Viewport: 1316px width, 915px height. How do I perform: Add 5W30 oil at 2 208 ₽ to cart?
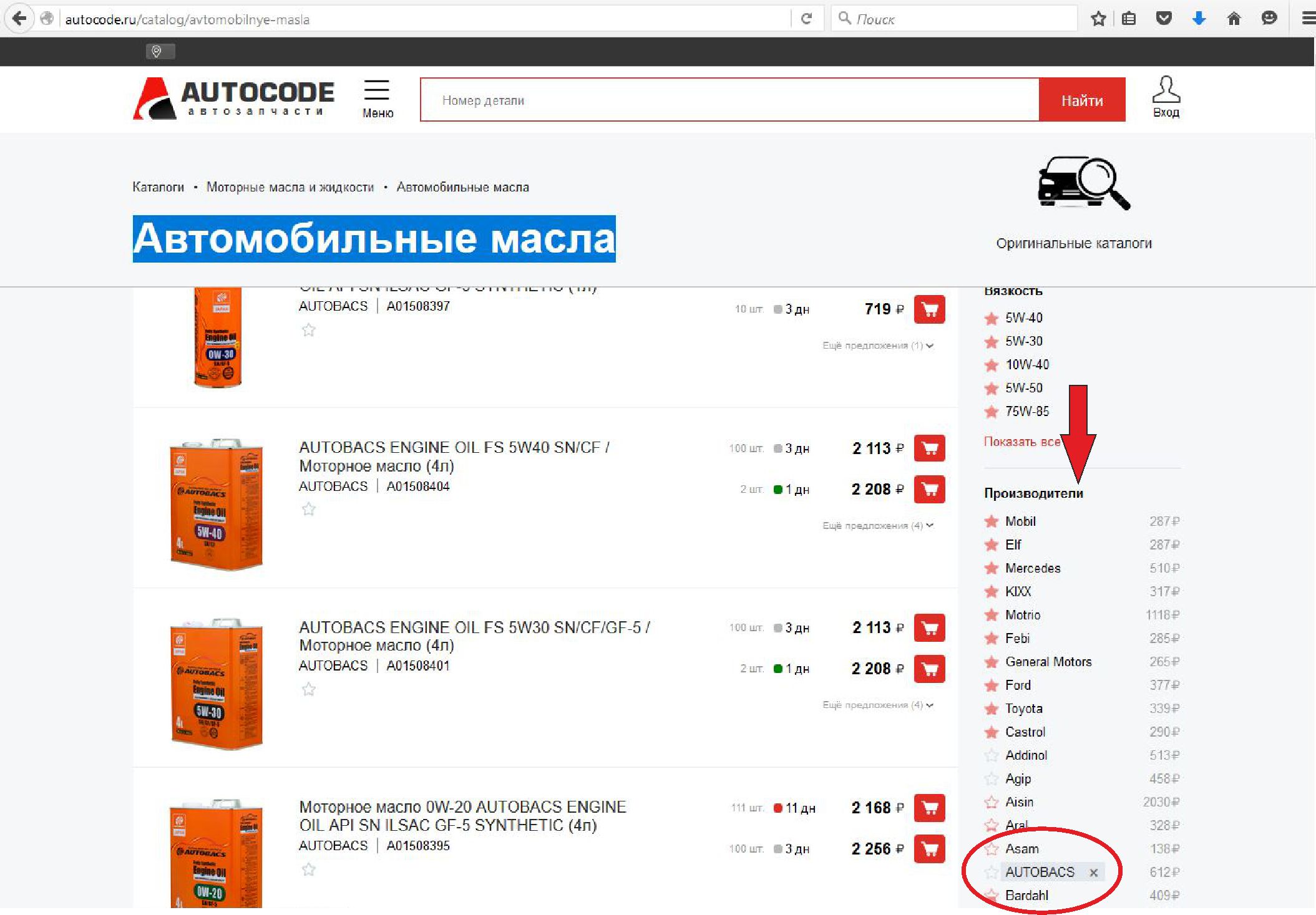tap(930, 669)
